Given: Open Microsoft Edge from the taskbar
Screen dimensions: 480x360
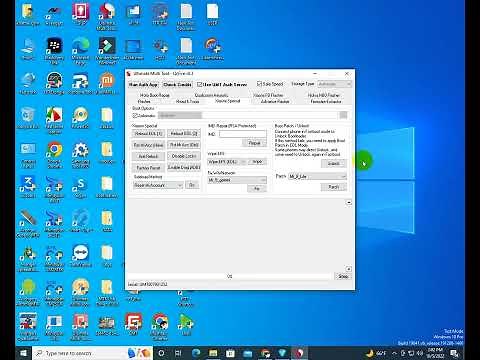Looking at the screenshot, I should click(x=196, y=353).
